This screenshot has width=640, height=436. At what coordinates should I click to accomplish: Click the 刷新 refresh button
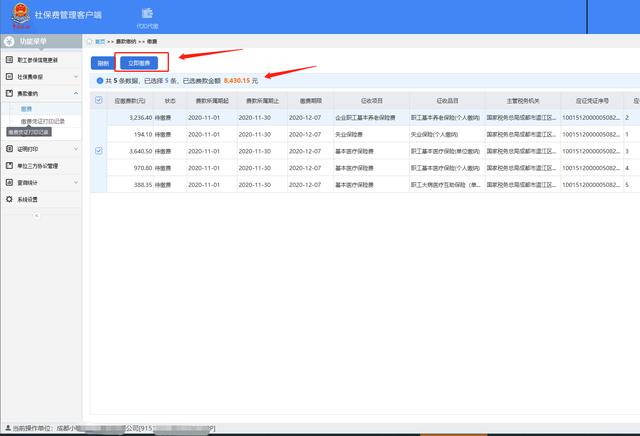pos(103,63)
